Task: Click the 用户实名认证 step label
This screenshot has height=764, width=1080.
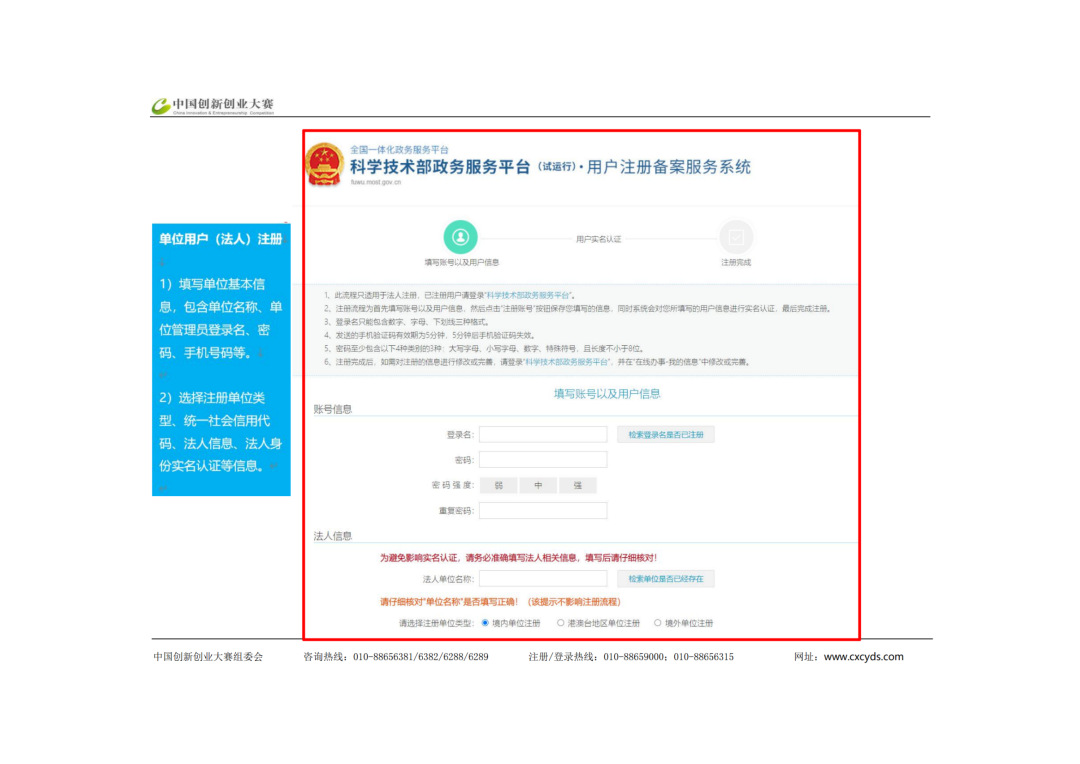Action: click(x=598, y=239)
